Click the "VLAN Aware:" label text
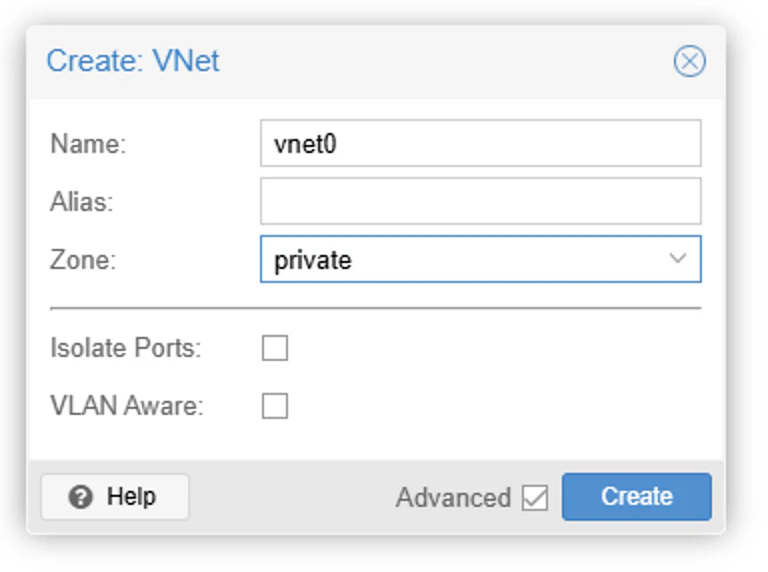 [x=126, y=406]
